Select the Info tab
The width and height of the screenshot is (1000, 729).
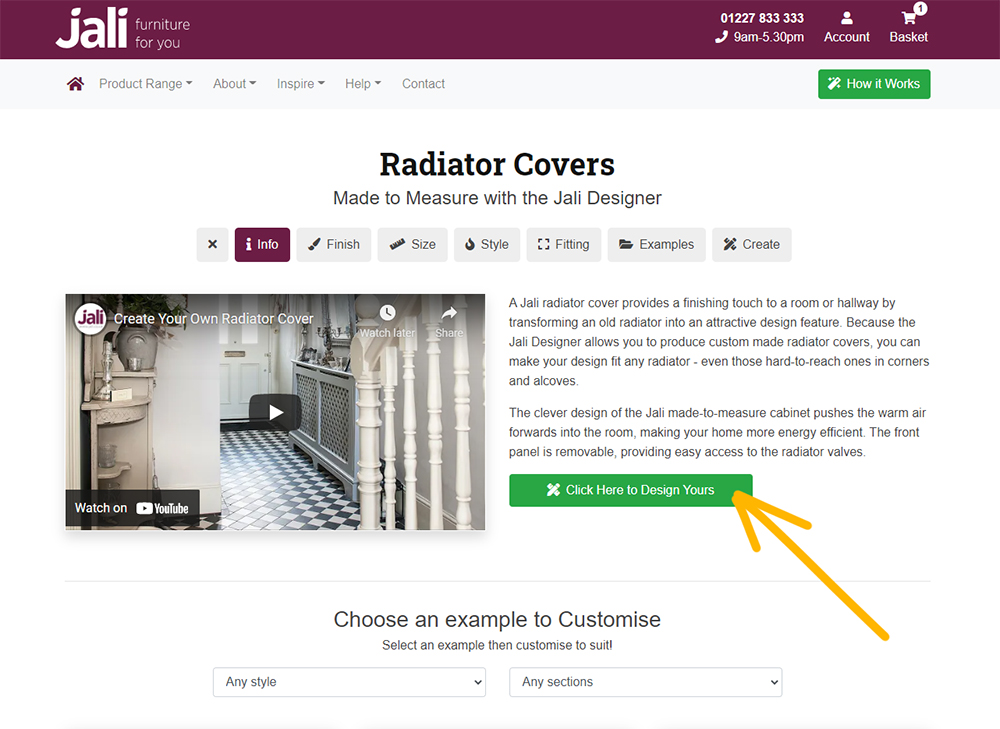pyautogui.click(x=262, y=244)
